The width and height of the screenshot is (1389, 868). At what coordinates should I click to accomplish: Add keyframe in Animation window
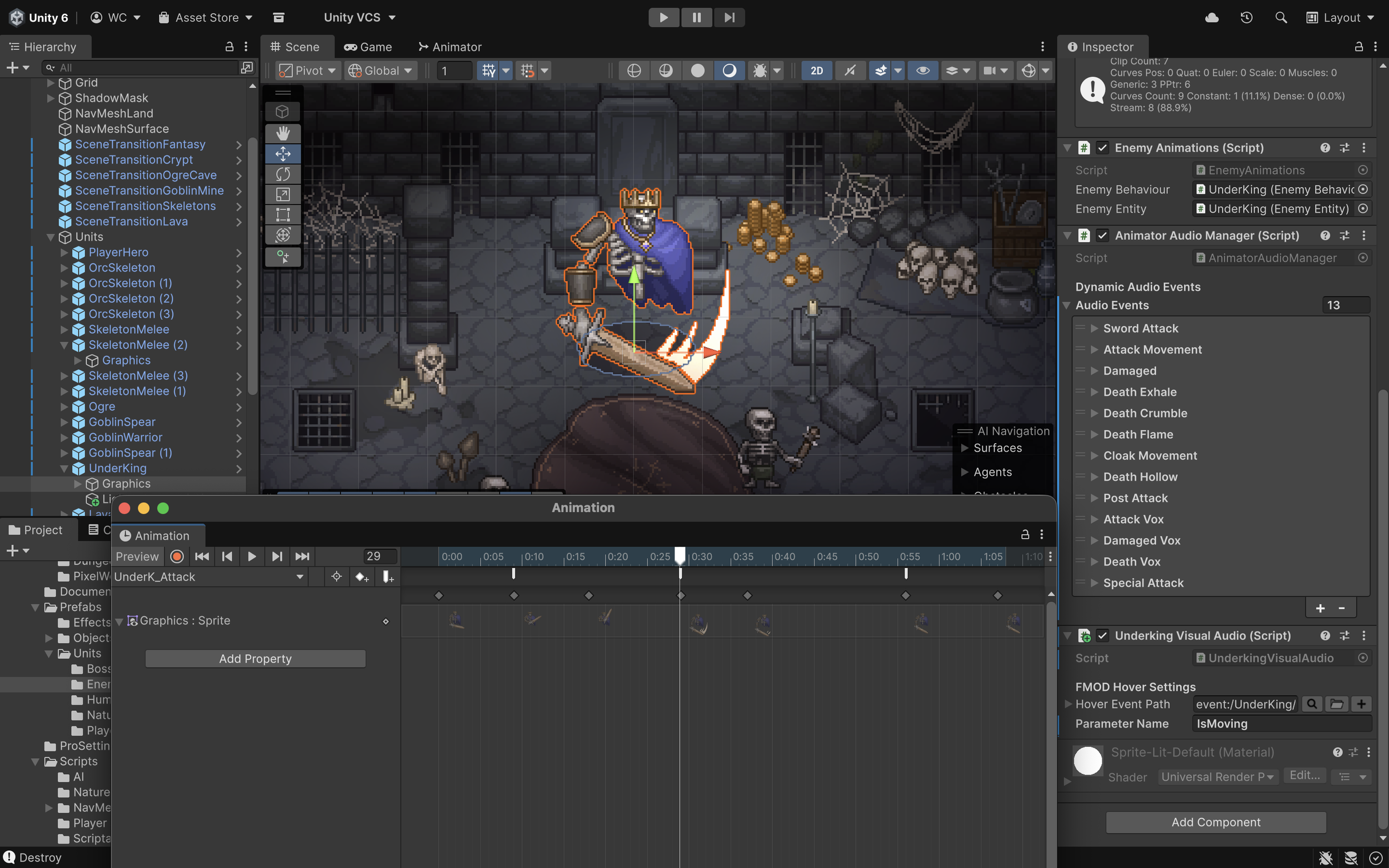pyautogui.click(x=362, y=577)
